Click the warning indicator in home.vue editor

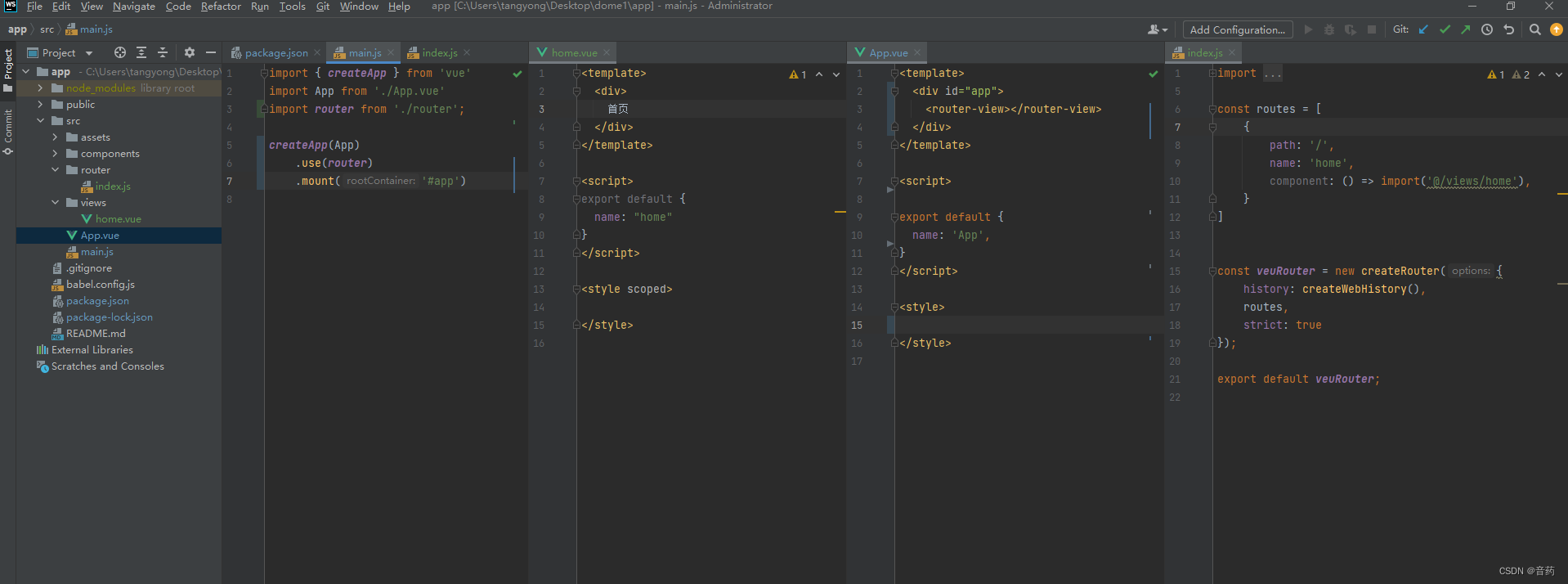click(798, 74)
